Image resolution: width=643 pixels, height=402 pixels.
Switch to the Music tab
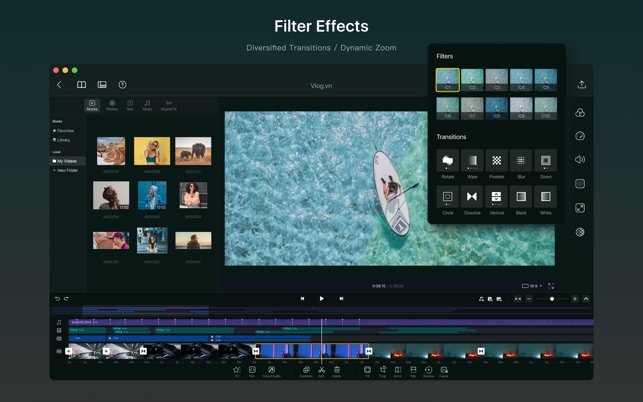click(147, 105)
